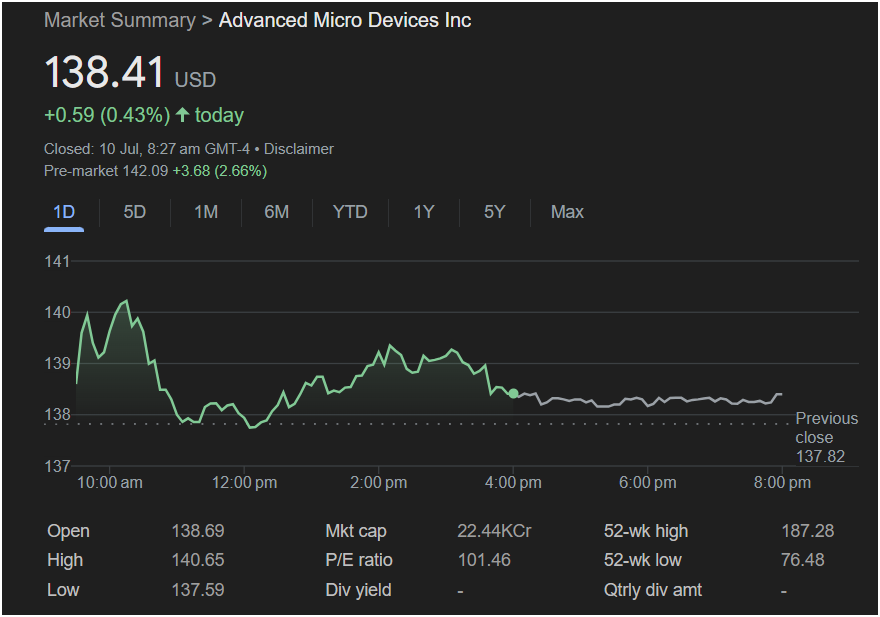Click the Disclaimer link
This screenshot has width=880, height=617.
click(299, 149)
